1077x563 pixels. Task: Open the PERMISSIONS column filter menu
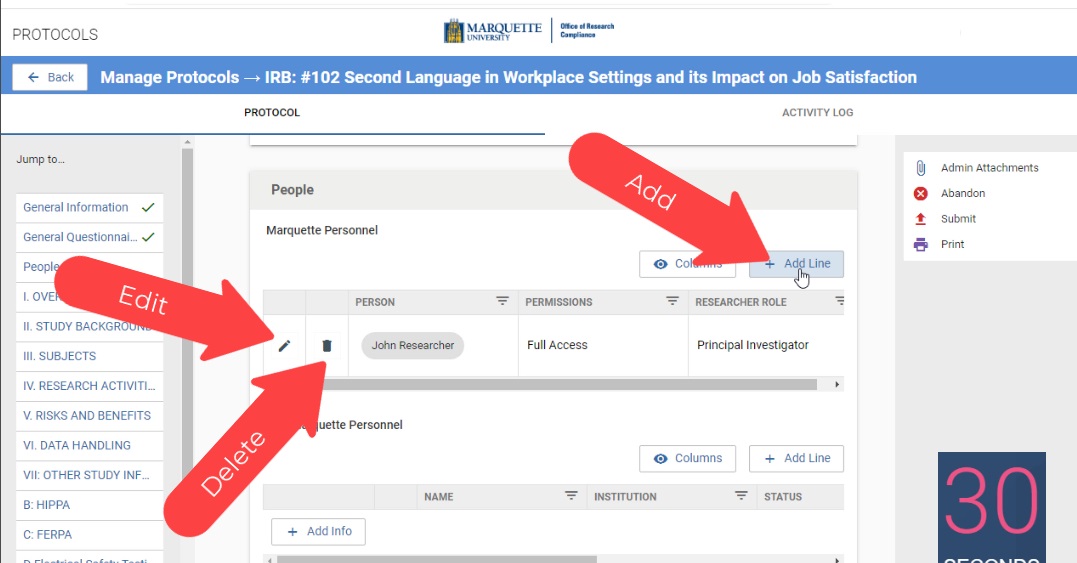pyautogui.click(x=673, y=302)
